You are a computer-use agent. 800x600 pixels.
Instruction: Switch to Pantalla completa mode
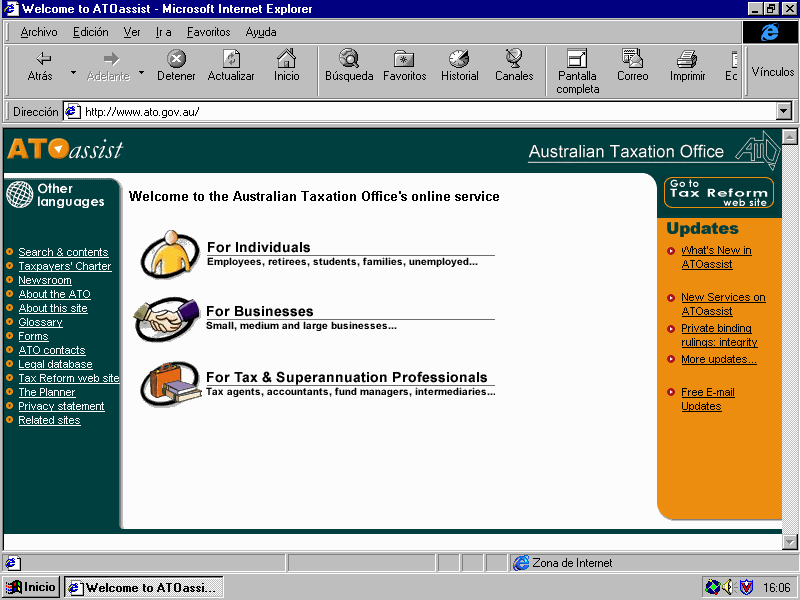click(577, 71)
